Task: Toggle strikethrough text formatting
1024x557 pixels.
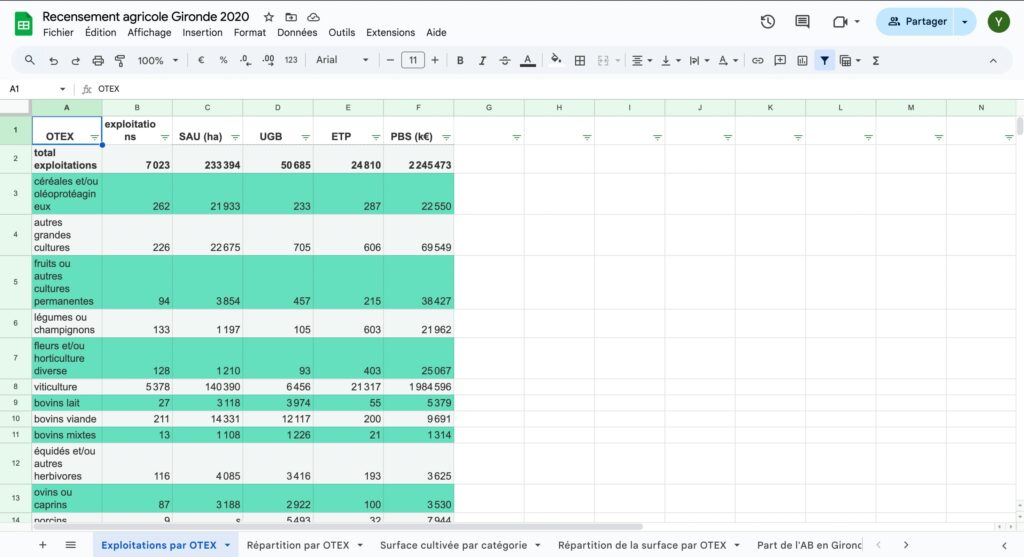Action: click(x=504, y=60)
